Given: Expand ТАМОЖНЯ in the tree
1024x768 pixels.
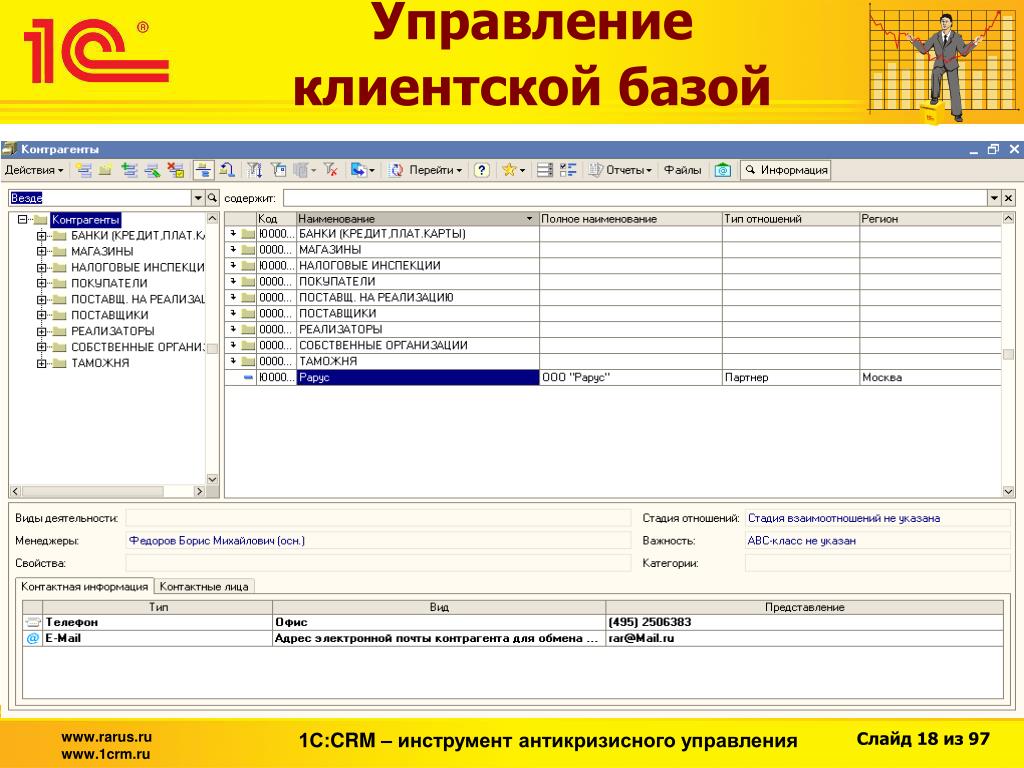Looking at the screenshot, I should tap(42, 363).
